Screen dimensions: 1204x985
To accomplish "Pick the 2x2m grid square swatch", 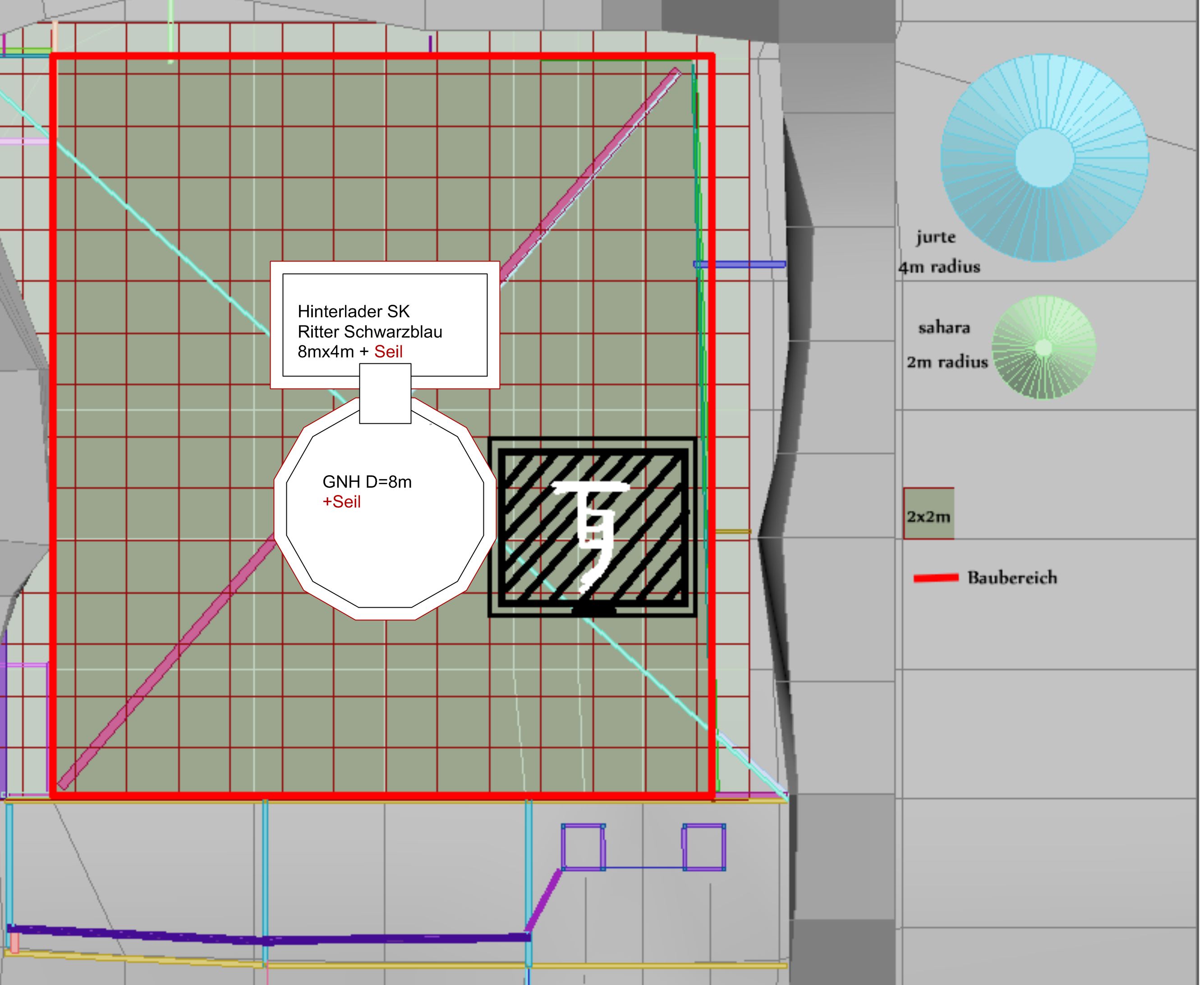I will (928, 513).
